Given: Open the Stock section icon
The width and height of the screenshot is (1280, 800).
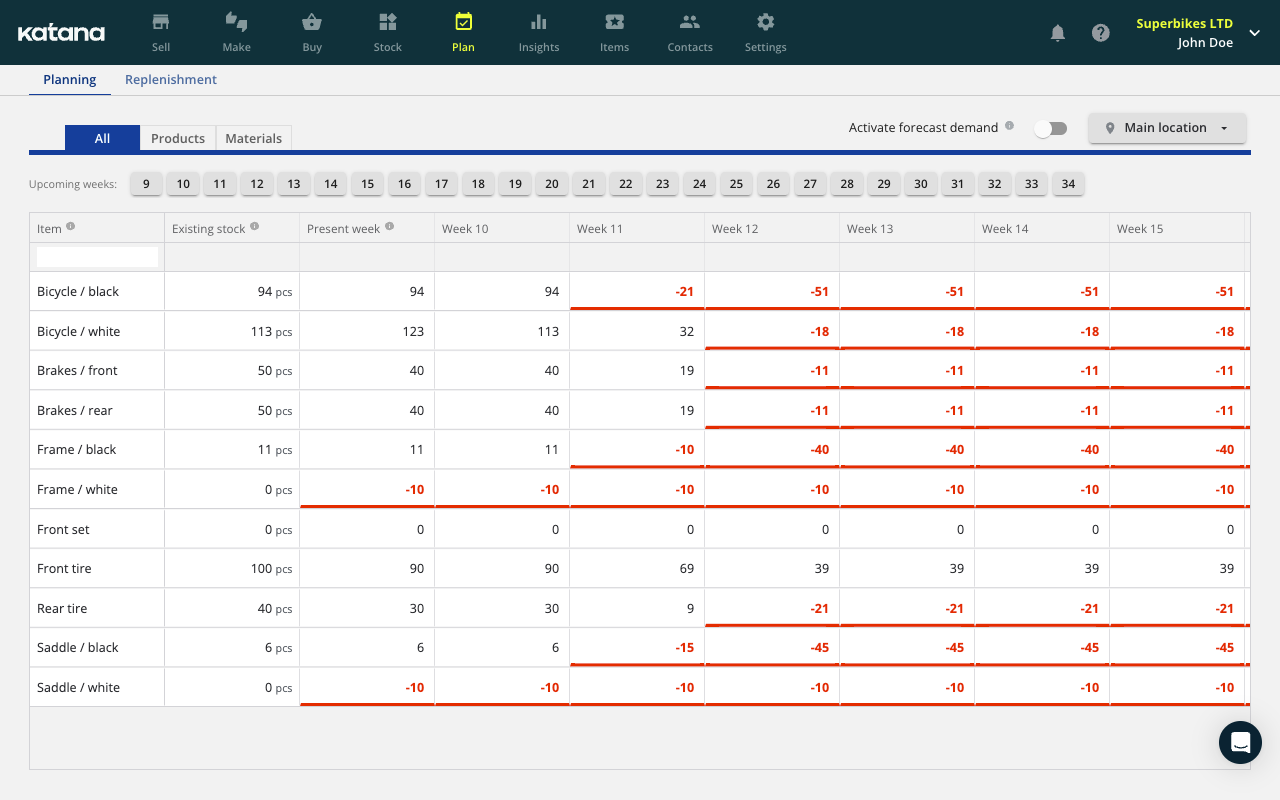Looking at the screenshot, I should 388,22.
